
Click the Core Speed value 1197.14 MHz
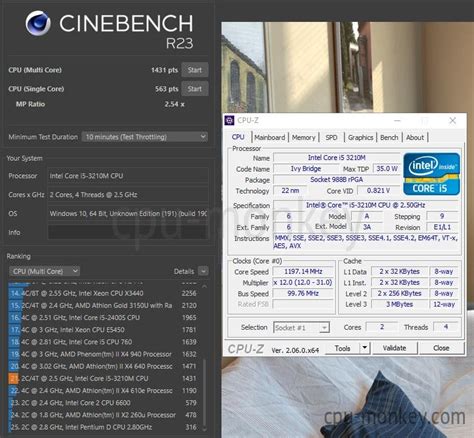[303, 272]
